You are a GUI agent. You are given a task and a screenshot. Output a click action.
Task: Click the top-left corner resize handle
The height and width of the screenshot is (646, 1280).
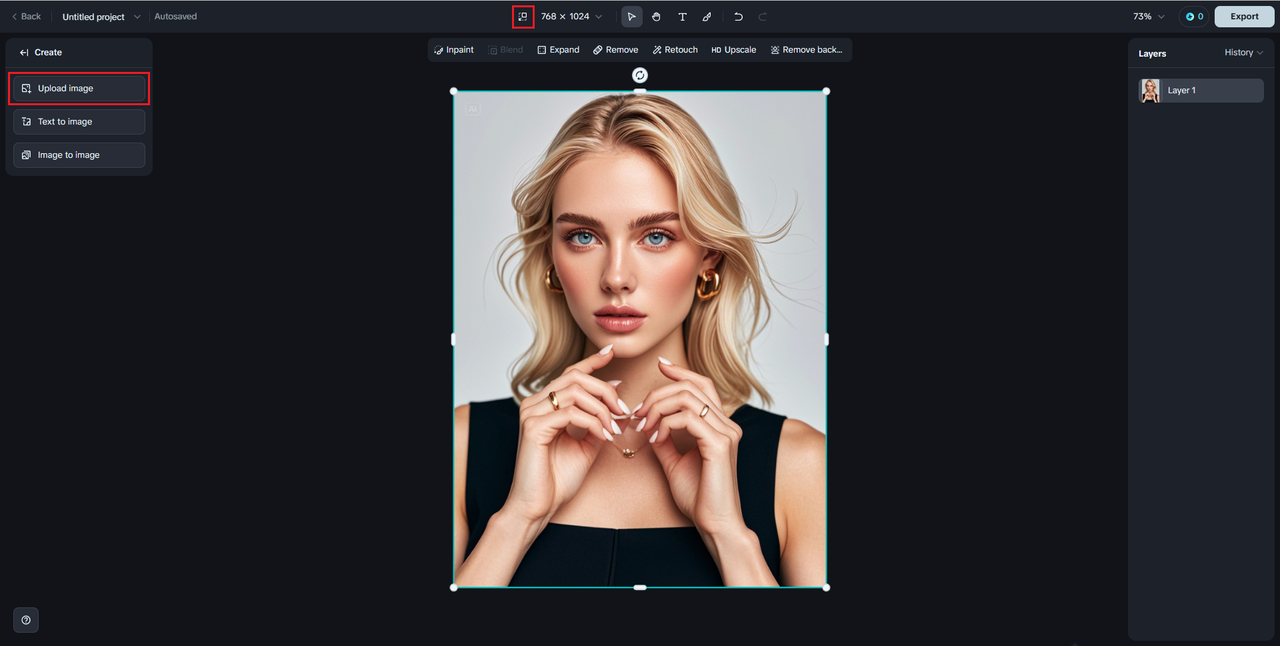tap(454, 91)
